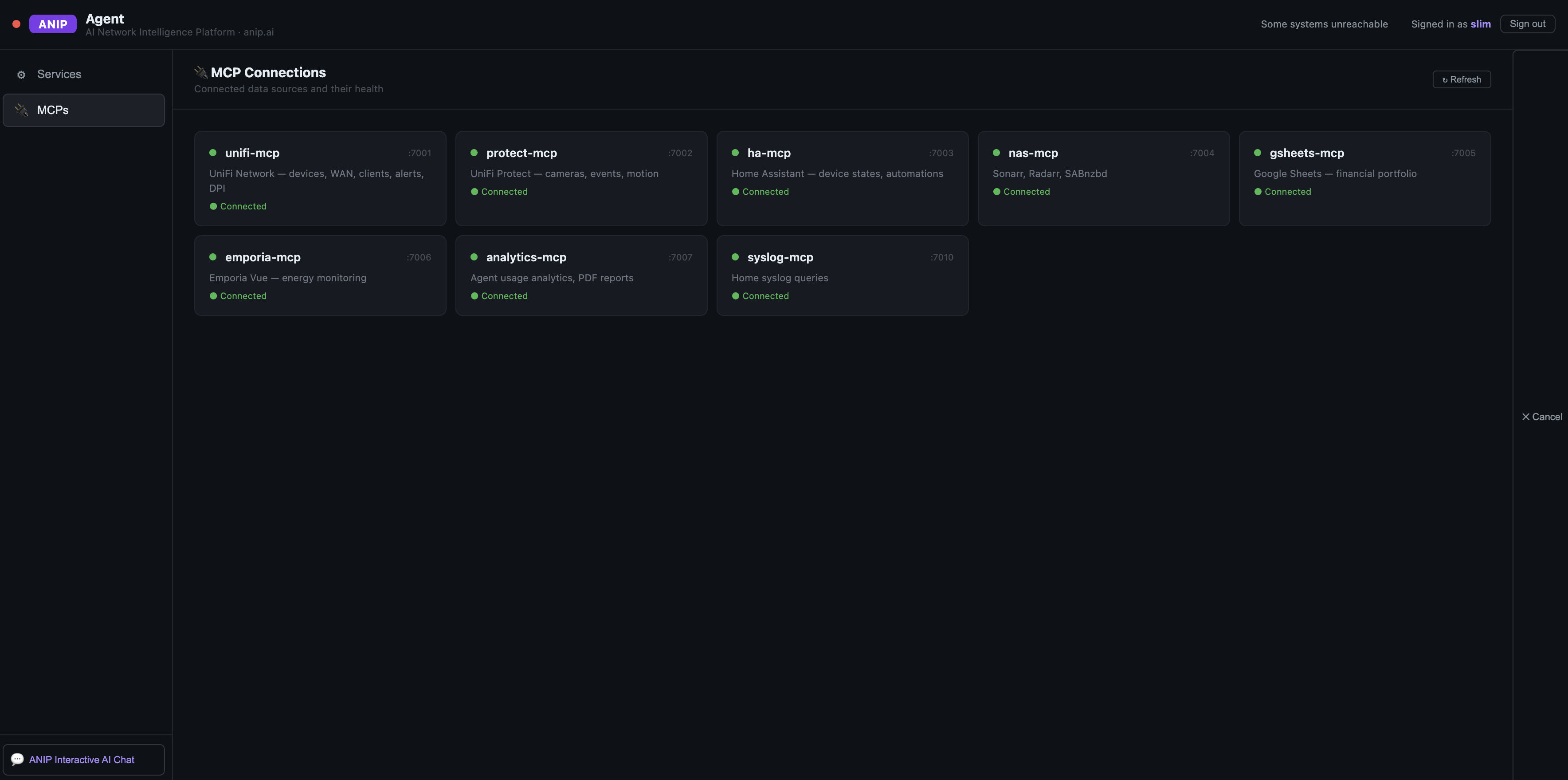This screenshot has height=780, width=1568.
Task: Open the unifi-mcp card title
Action: point(252,153)
